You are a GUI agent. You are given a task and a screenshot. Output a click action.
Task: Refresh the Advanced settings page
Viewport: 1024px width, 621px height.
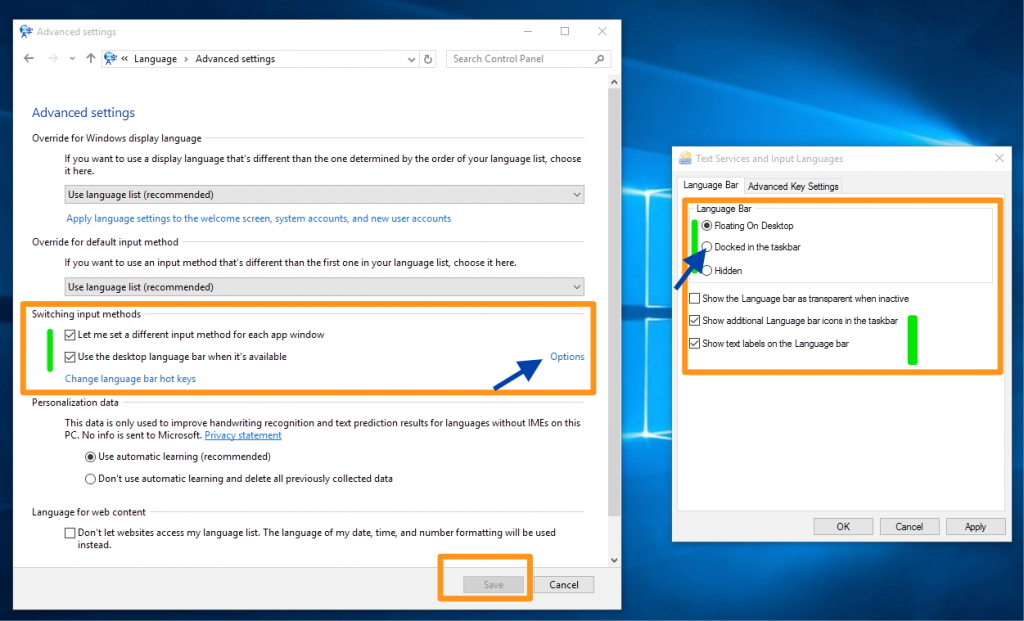click(x=428, y=59)
